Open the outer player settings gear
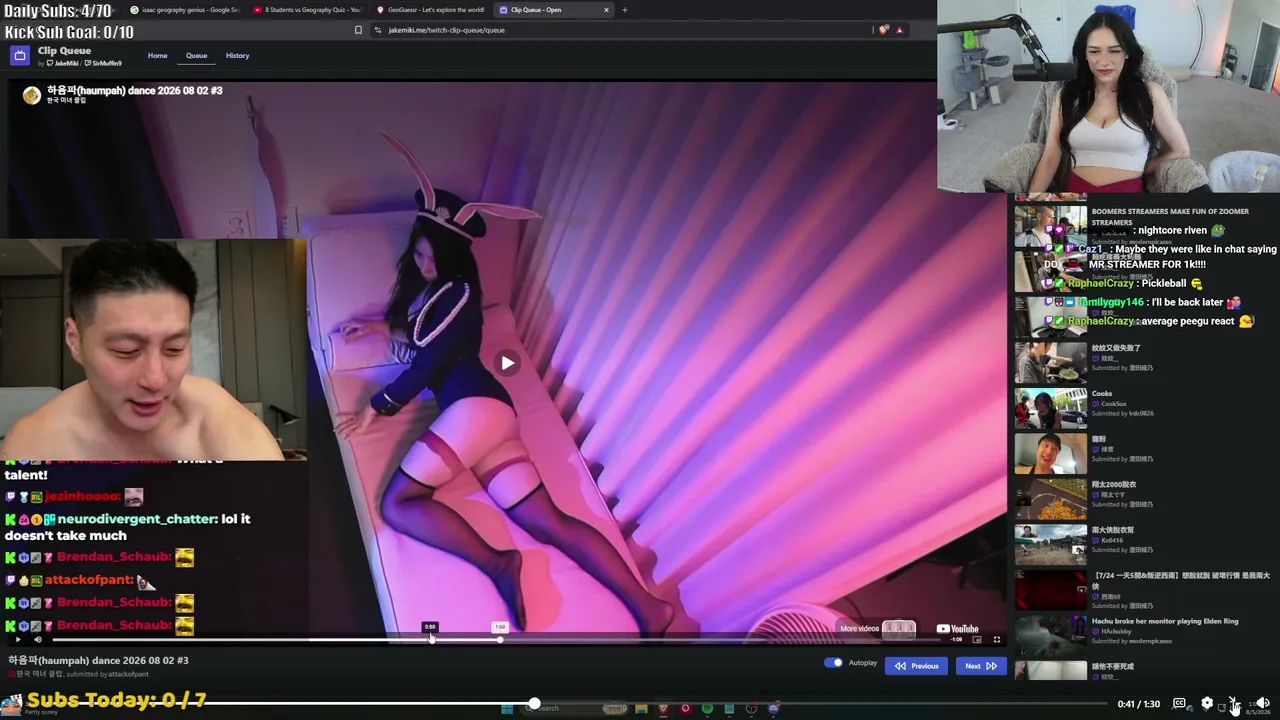The height and width of the screenshot is (720, 1280). click(x=1207, y=704)
